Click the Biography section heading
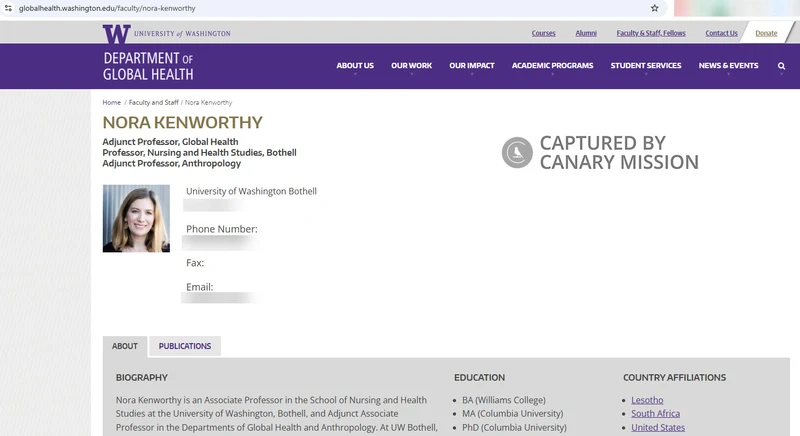The height and width of the screenshot is (436, 800). pyautogui.click(x=141, y=378)
